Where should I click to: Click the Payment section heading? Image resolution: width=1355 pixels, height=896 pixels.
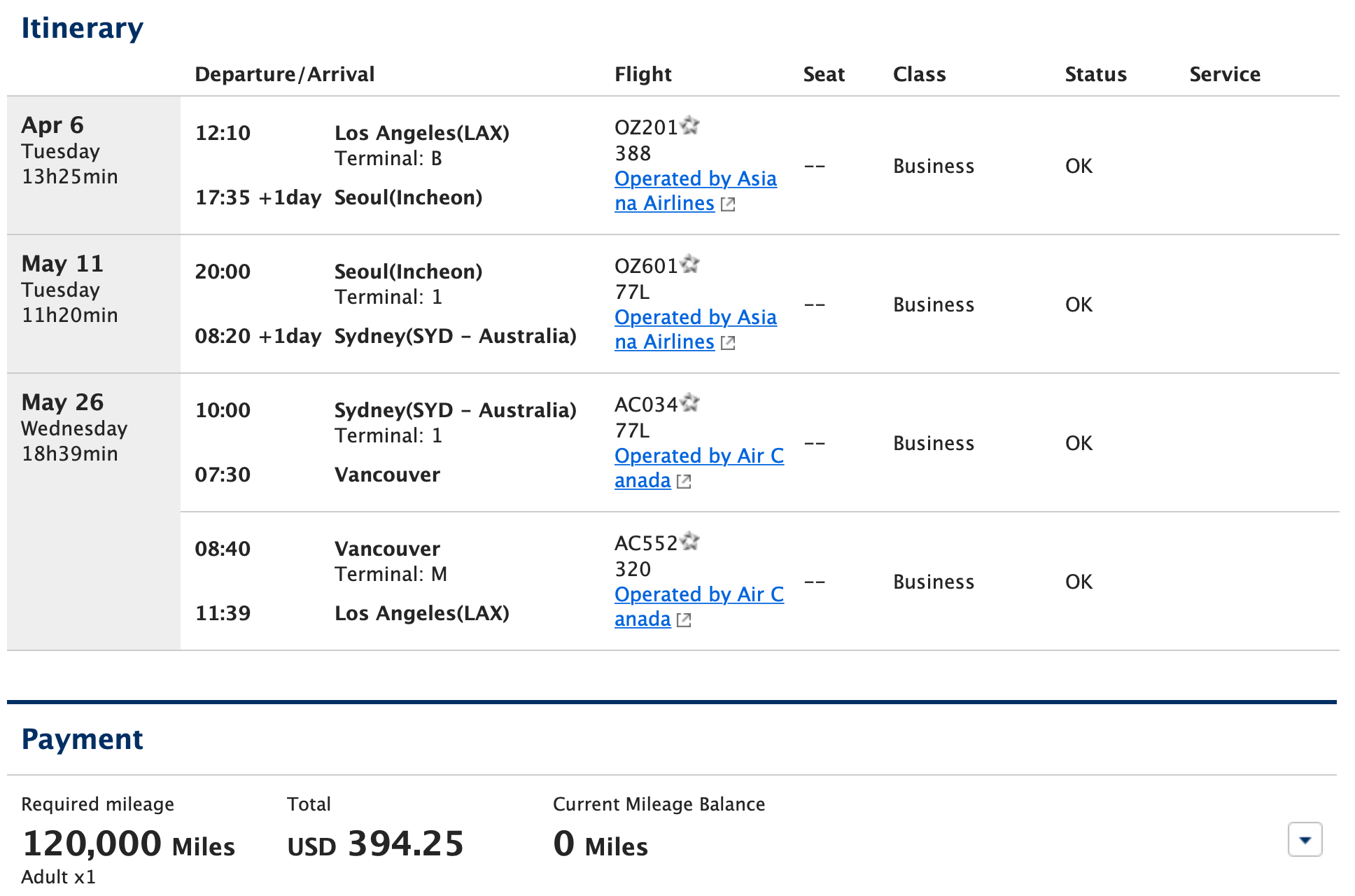[x=82, y=738]
